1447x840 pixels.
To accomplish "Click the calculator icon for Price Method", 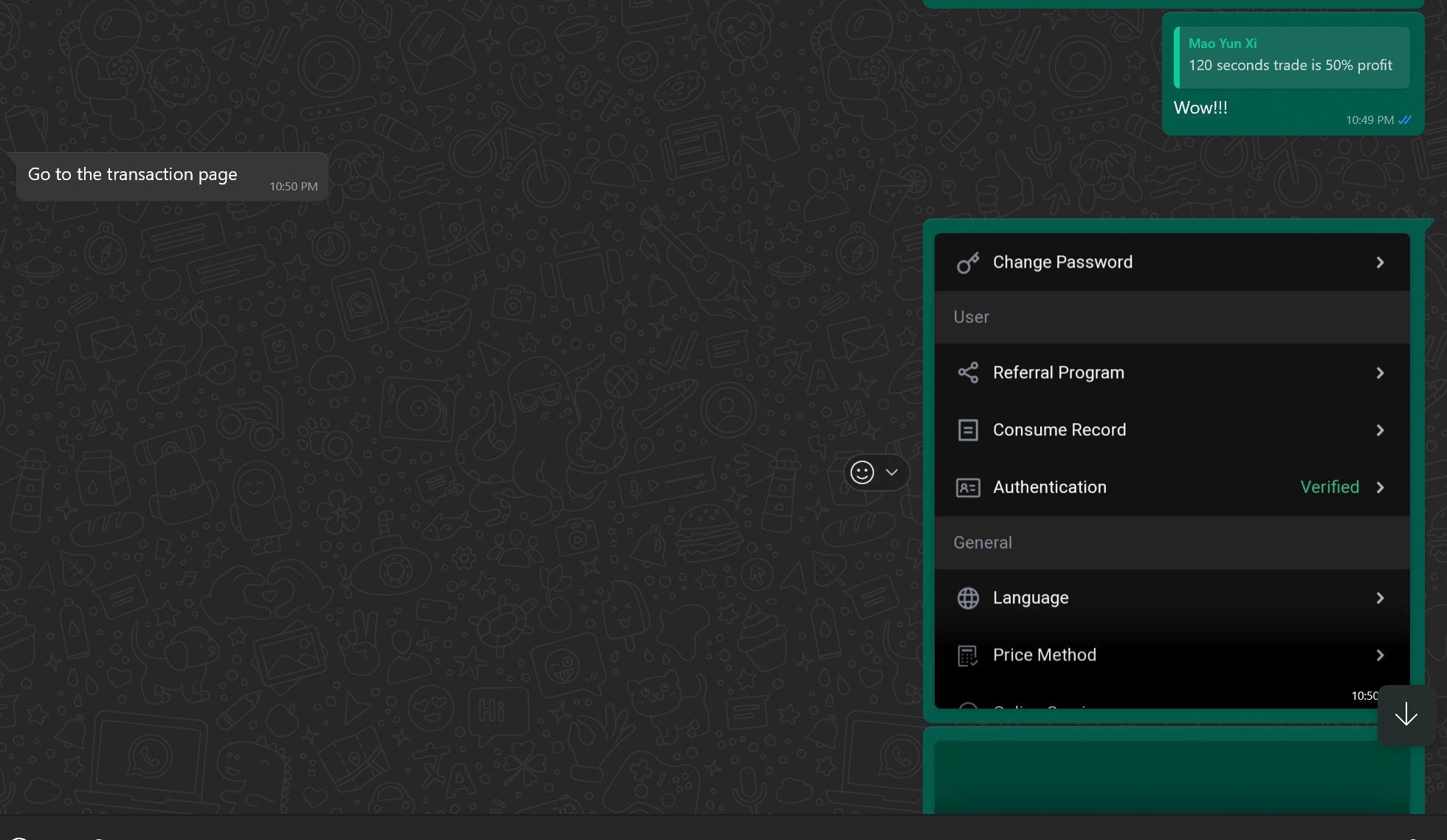I will pos(968,655).
